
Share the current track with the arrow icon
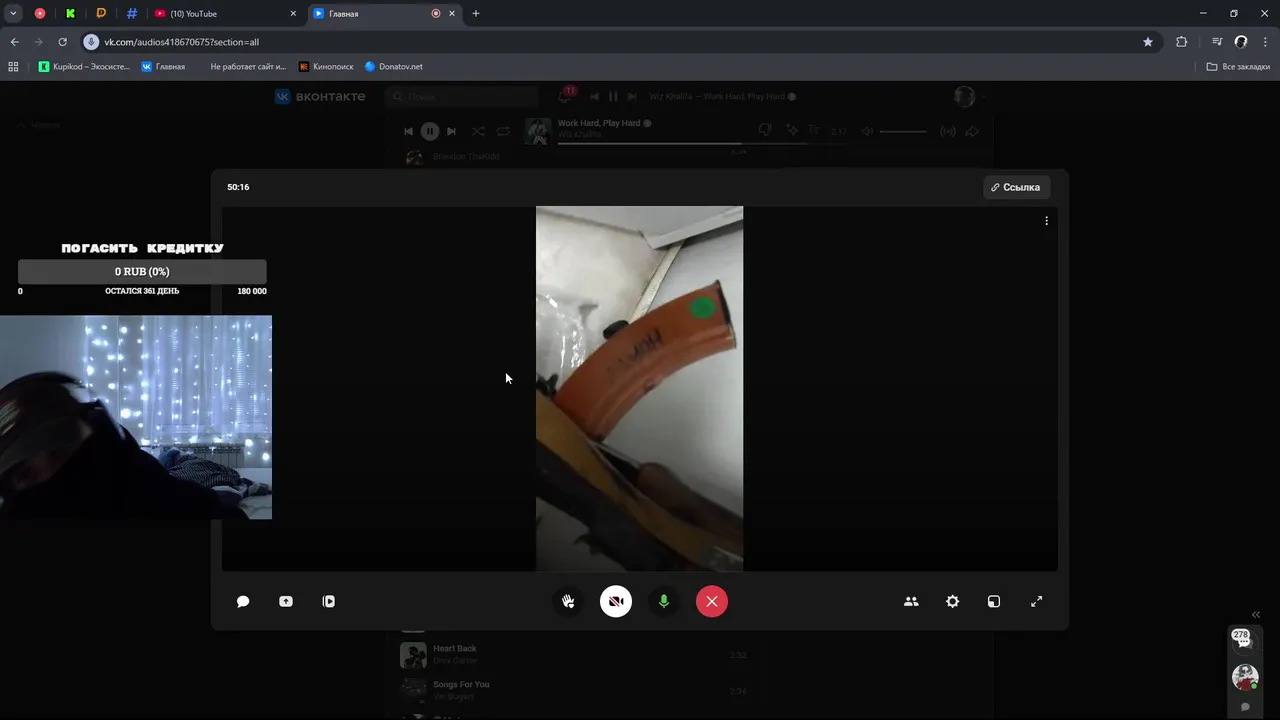(972, 131)
